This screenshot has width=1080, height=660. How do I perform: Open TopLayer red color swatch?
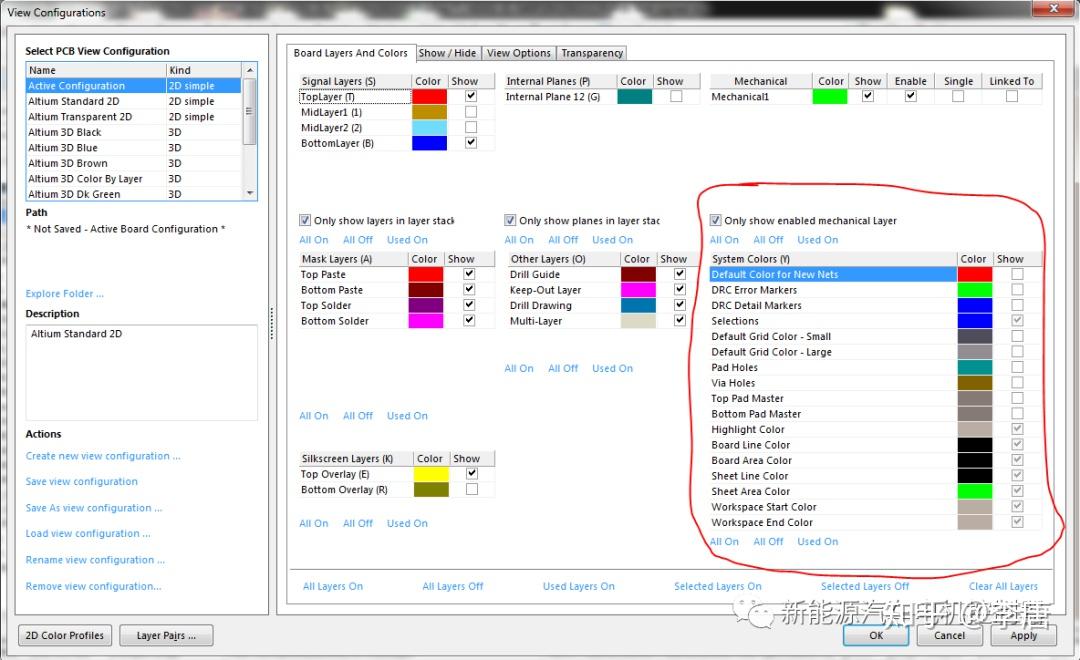pos(429,96)
